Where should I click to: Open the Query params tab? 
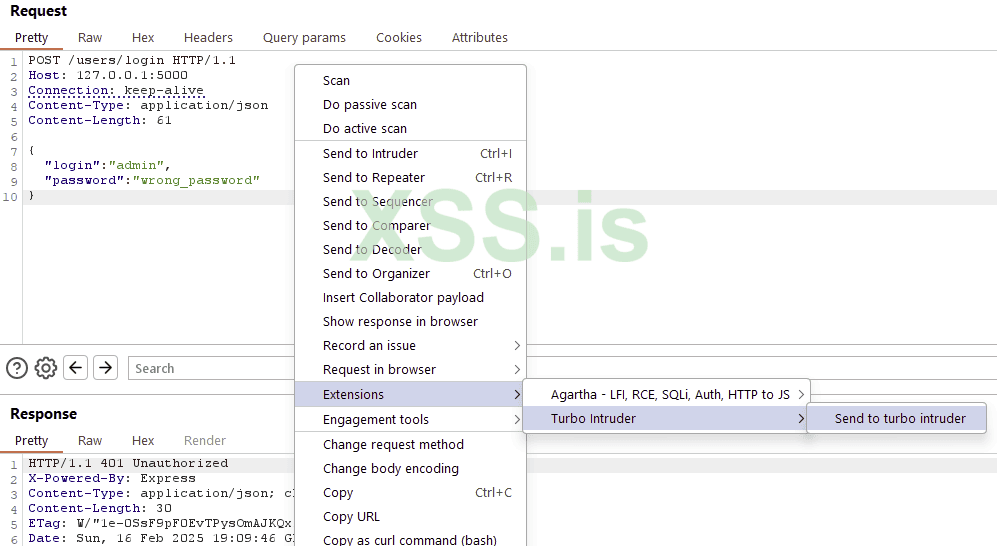tap(304, 38)
